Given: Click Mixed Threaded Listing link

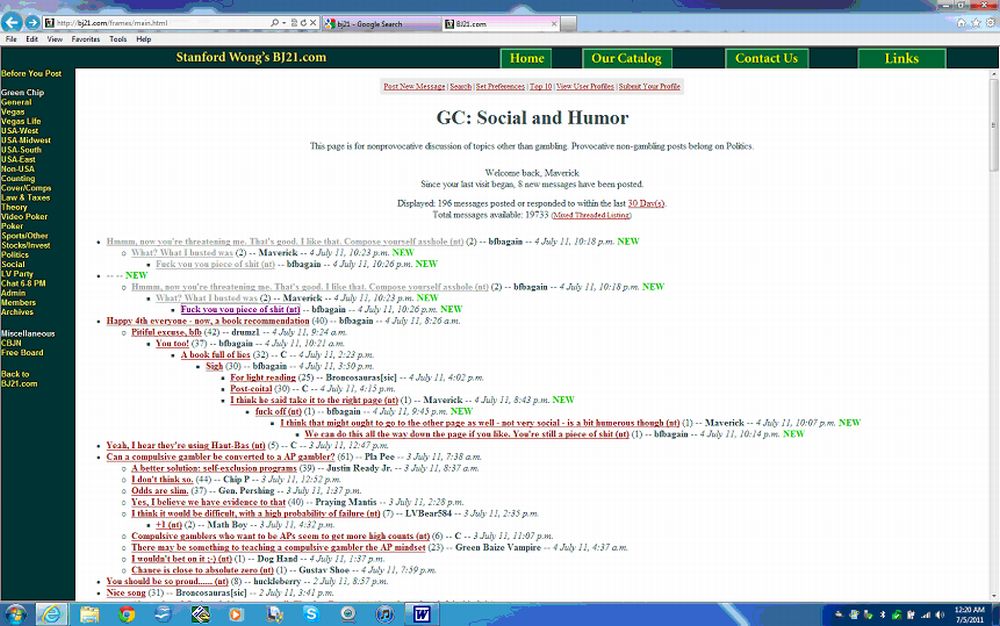Looking at the screenshot, I should click(x=591, y=215).
